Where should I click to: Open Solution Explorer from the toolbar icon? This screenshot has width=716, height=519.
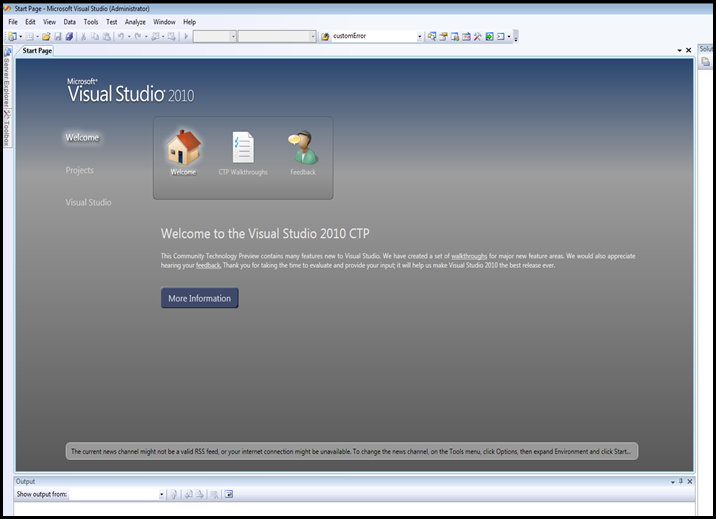(432, 36)
